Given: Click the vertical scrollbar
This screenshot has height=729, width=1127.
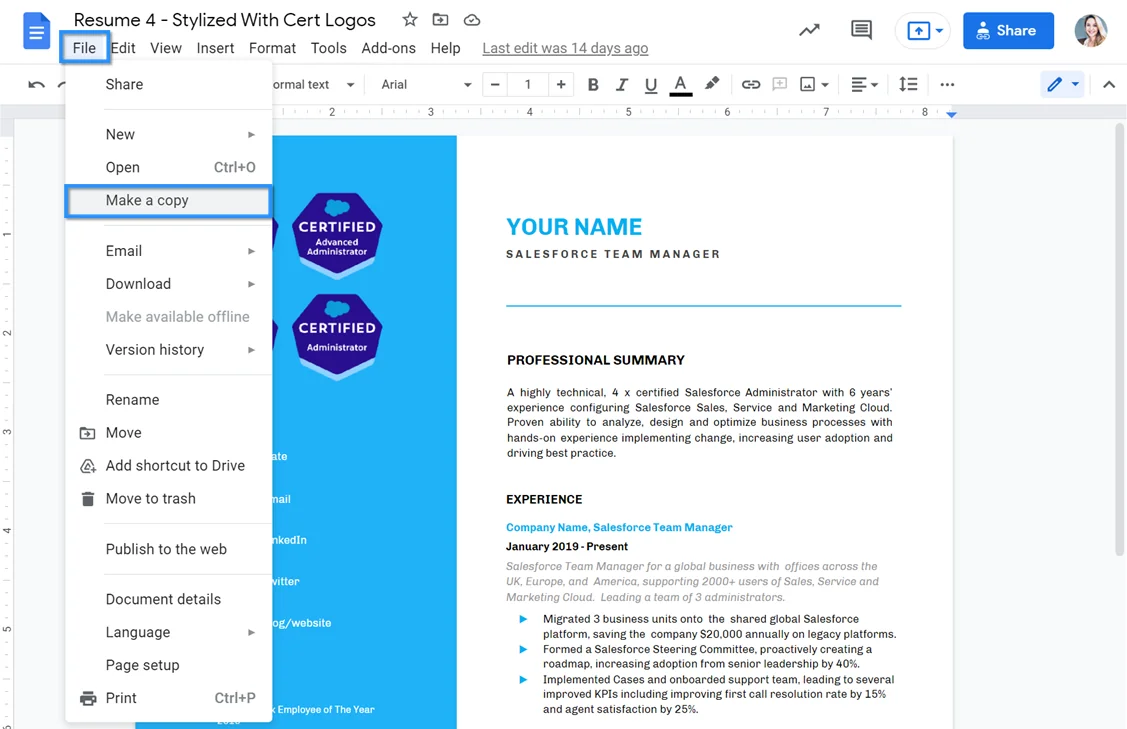Looking at the screenshot, I should [x=1119, y=338].
